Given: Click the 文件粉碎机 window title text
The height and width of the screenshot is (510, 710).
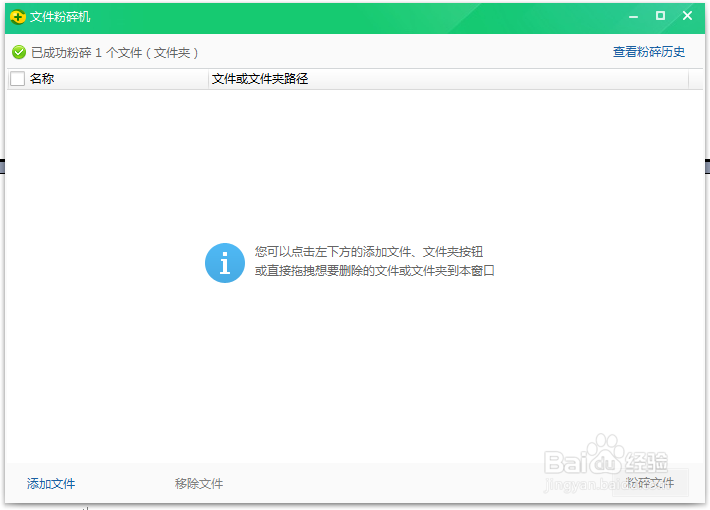Looking at the screenshot, I should [60, 17].
